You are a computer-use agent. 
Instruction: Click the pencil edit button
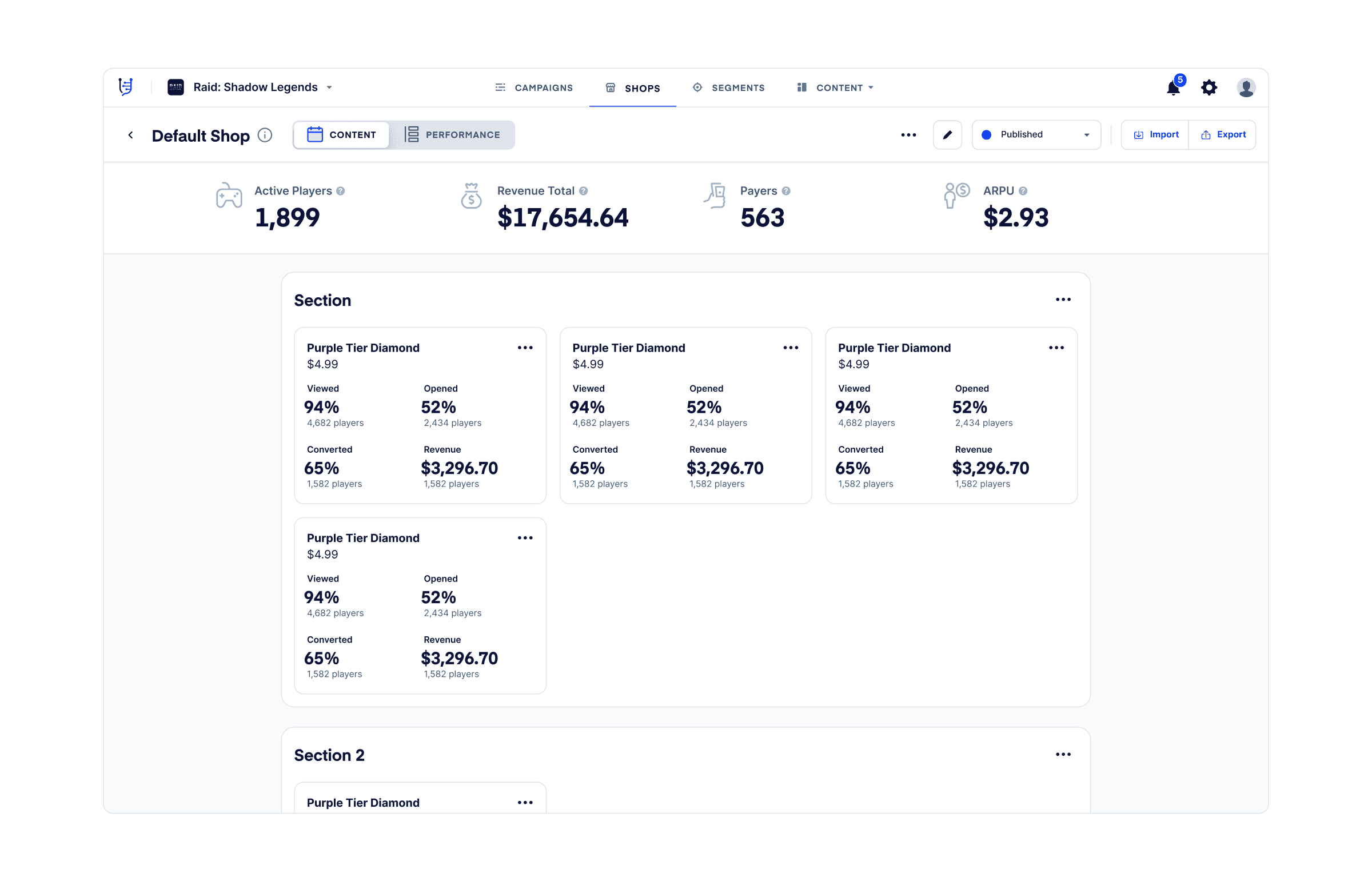947,135
